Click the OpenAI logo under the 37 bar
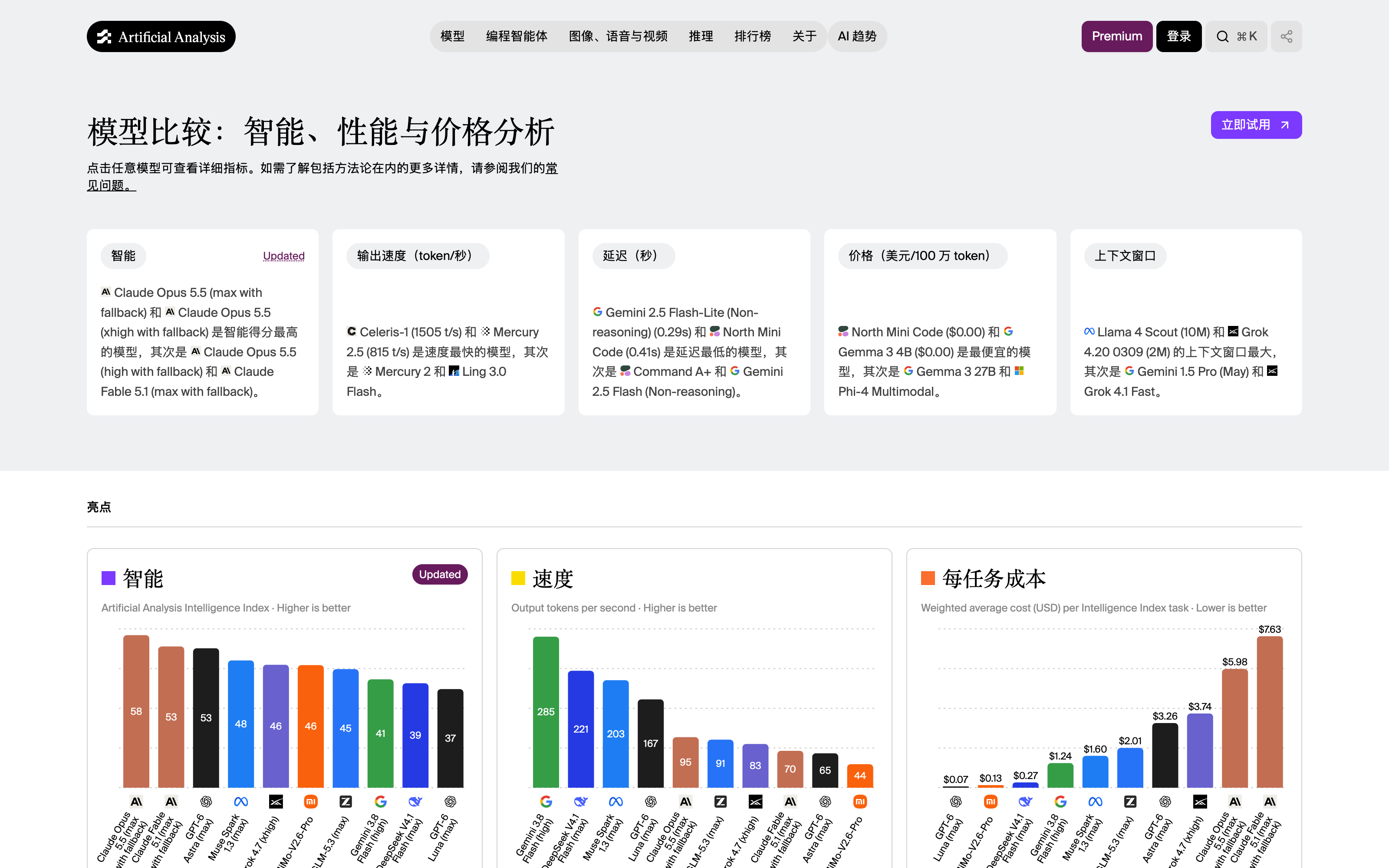1389x868 pixels. [451, 802]
